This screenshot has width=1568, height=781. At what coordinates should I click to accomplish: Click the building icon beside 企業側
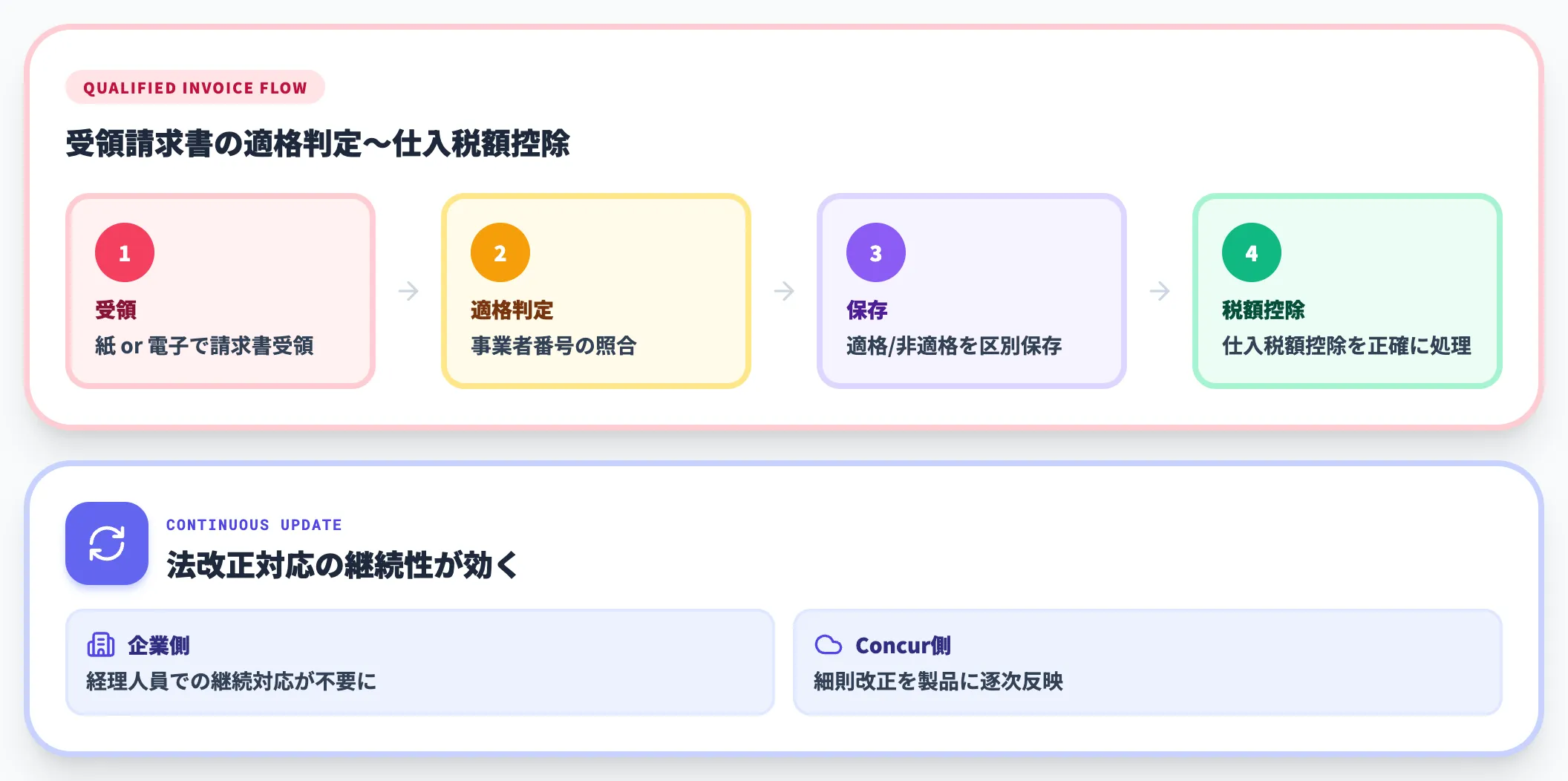pyautogui.click(x=101, y=644)
